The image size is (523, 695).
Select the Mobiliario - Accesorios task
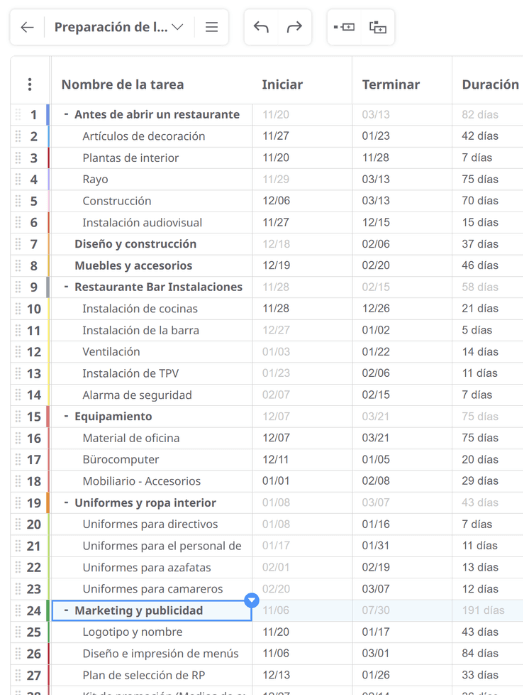point(141,481)
